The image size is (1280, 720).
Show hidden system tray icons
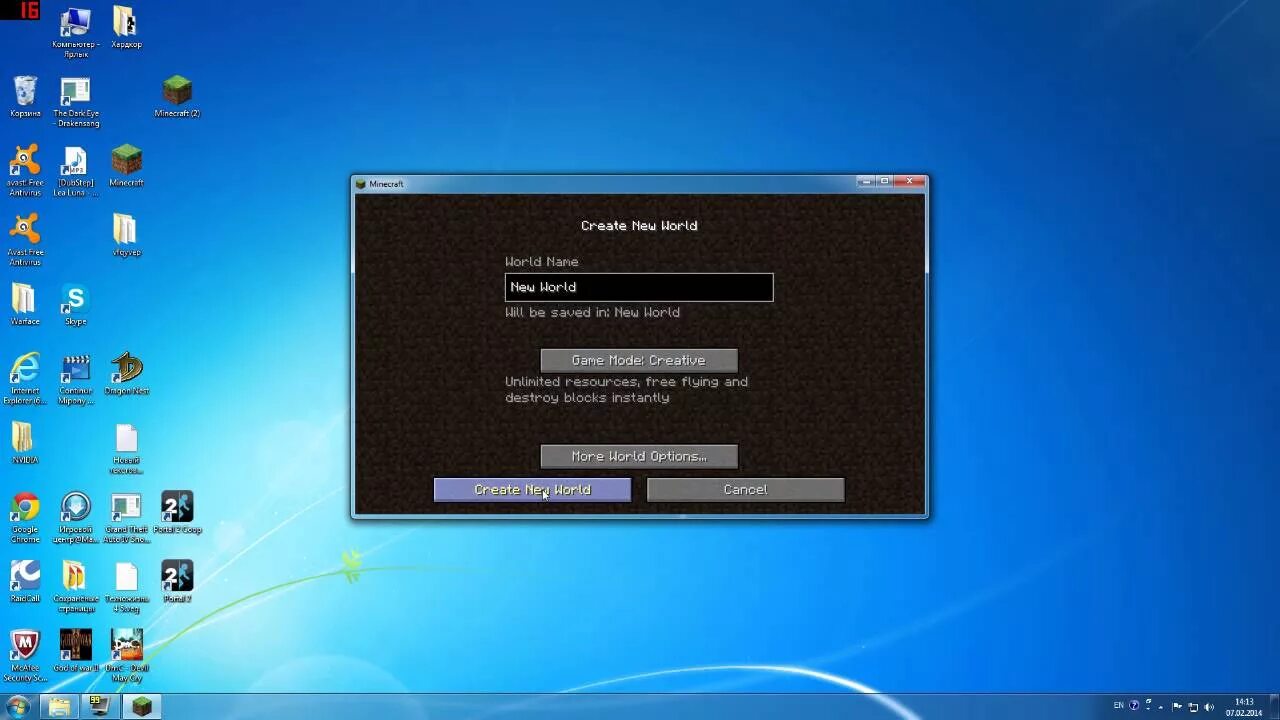[x=1163, y=706]
